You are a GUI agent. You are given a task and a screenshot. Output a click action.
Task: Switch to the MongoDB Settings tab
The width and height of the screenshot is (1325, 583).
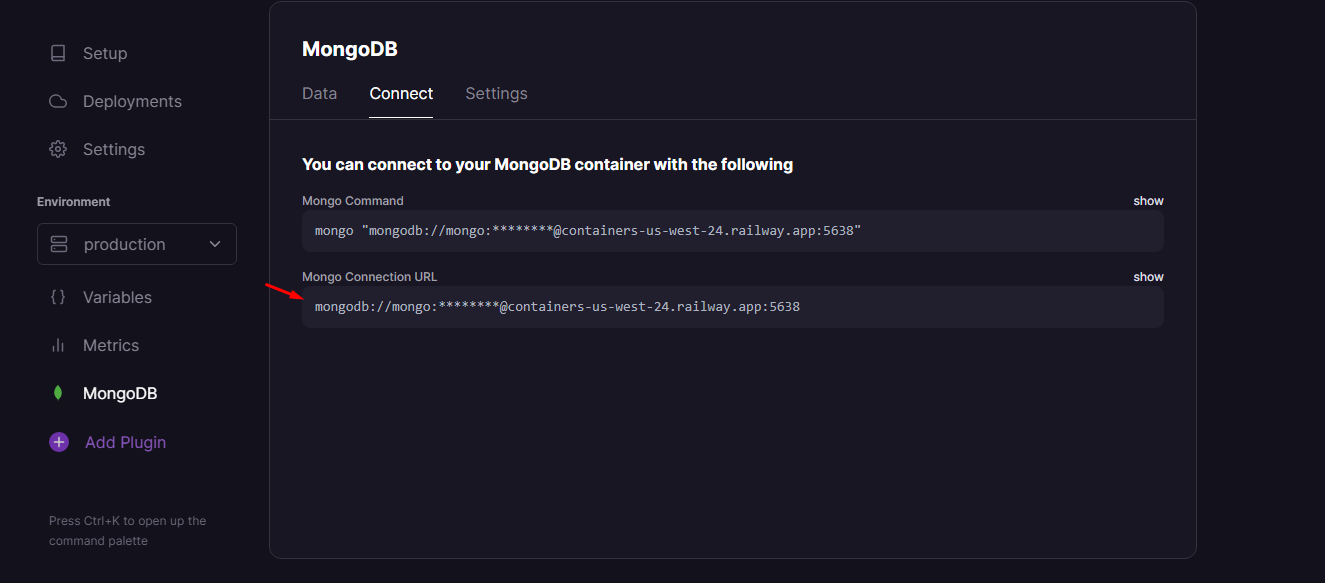point(496,93)
